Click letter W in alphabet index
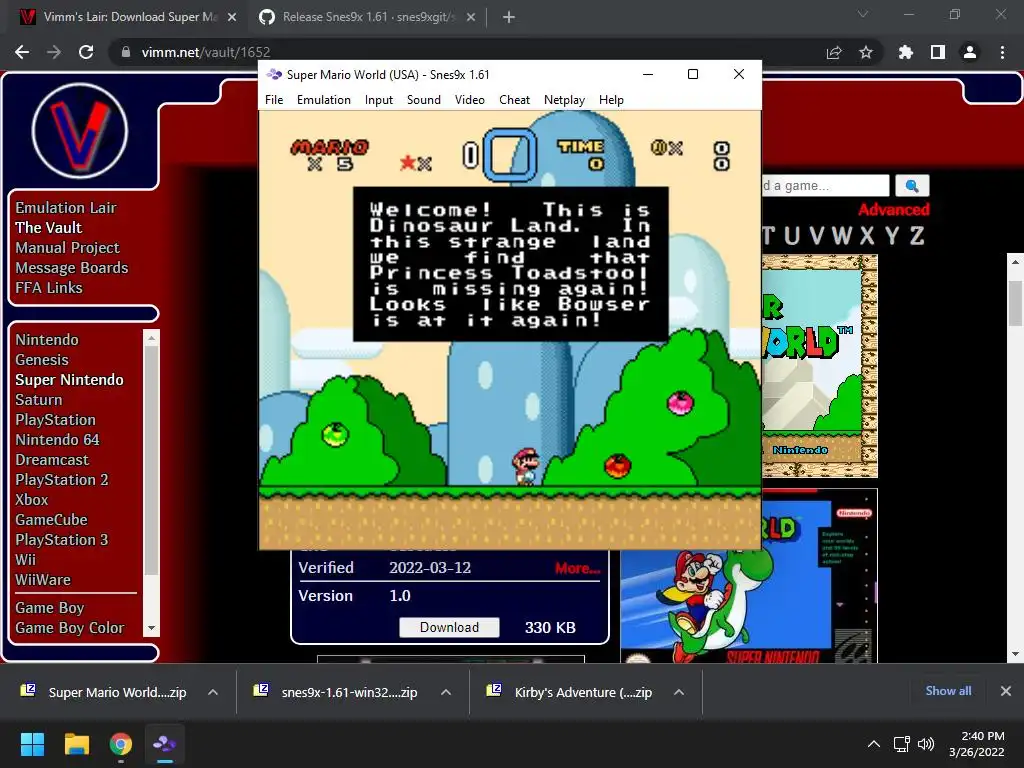 pos(842,236)
